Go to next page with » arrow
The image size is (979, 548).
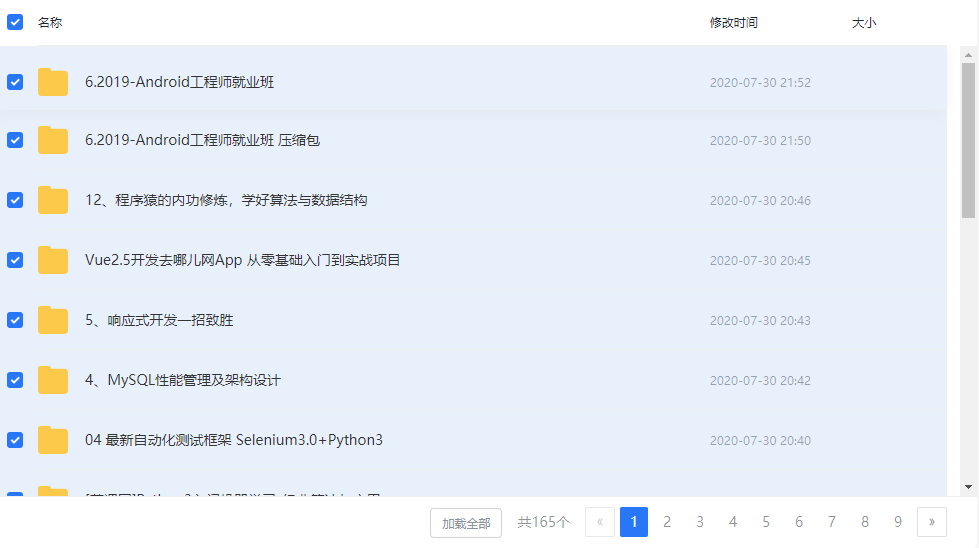[931, 522]
